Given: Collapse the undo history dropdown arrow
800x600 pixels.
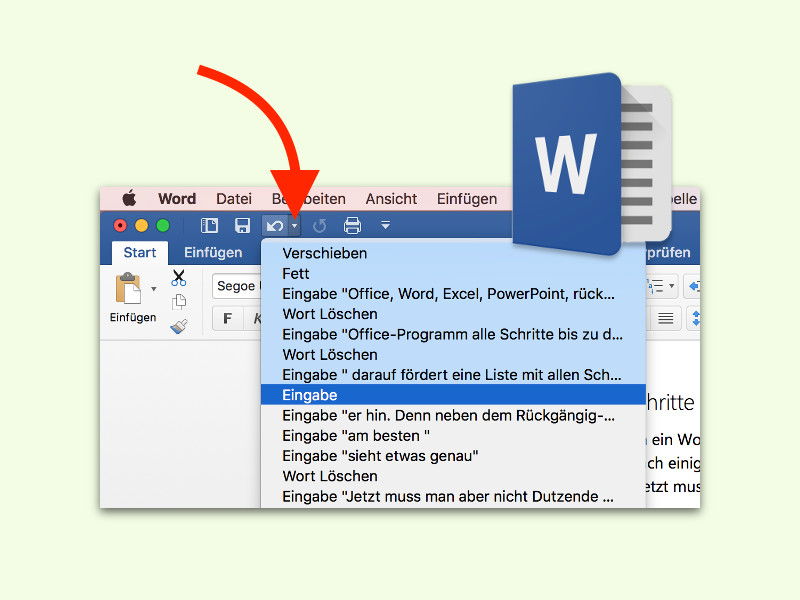Looking at the screenshot, I should [294, 226].
